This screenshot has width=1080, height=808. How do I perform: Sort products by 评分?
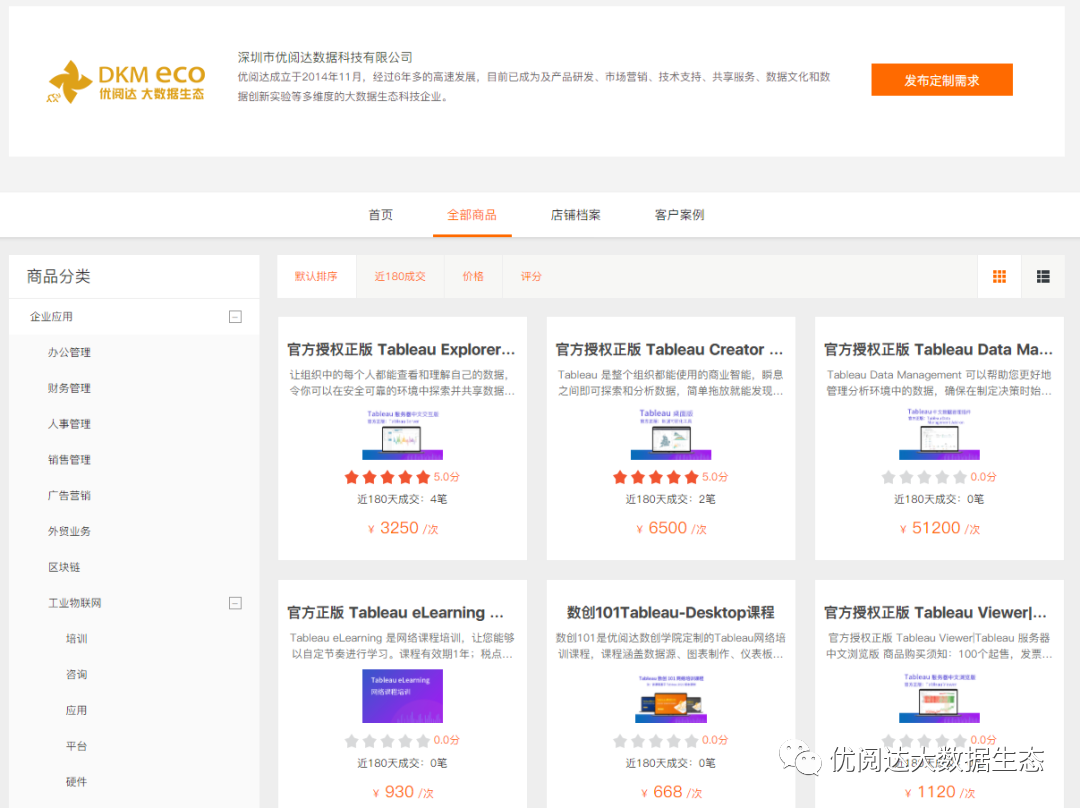531,277
